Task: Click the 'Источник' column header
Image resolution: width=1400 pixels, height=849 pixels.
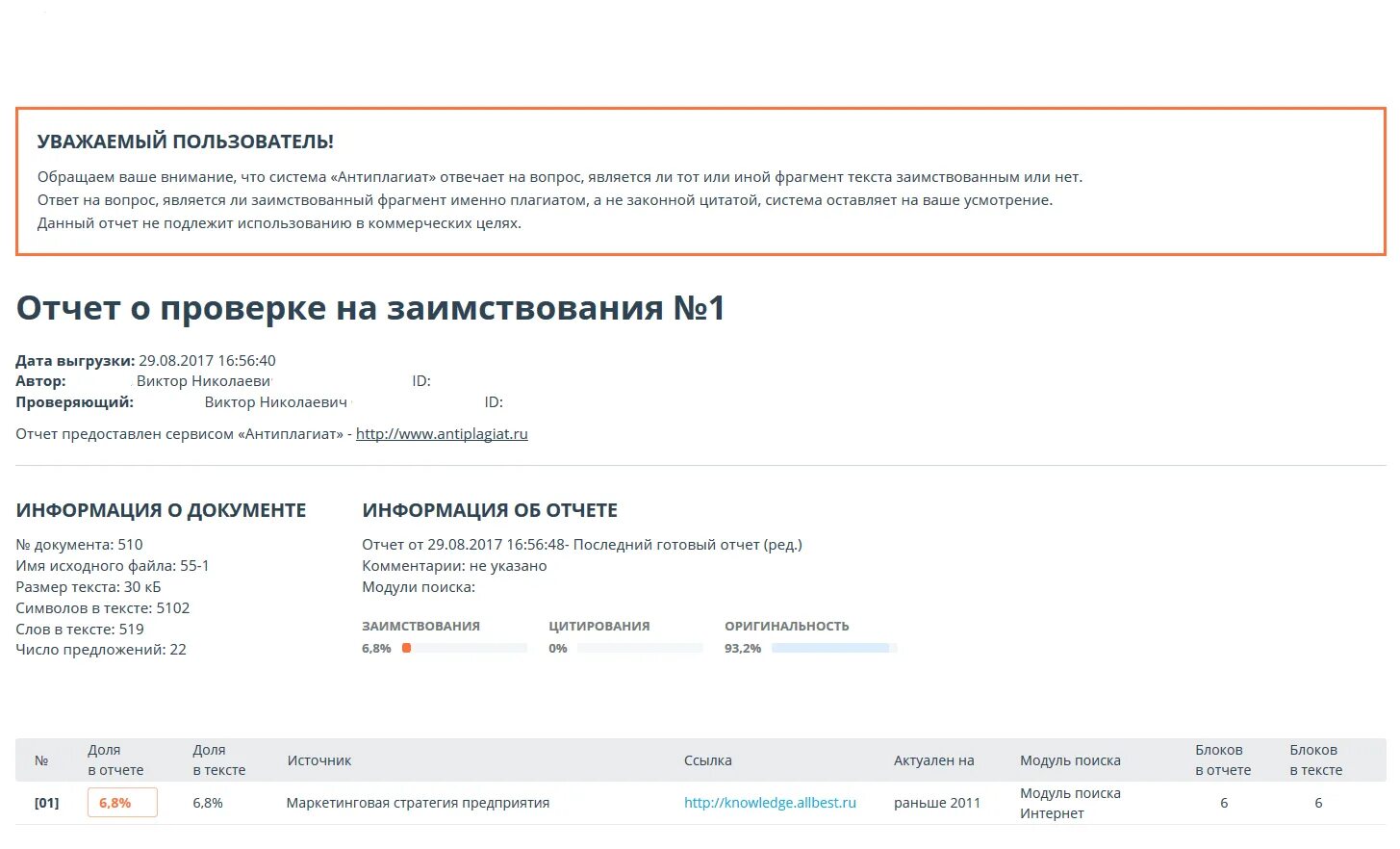Action: [x=319, y=760]
